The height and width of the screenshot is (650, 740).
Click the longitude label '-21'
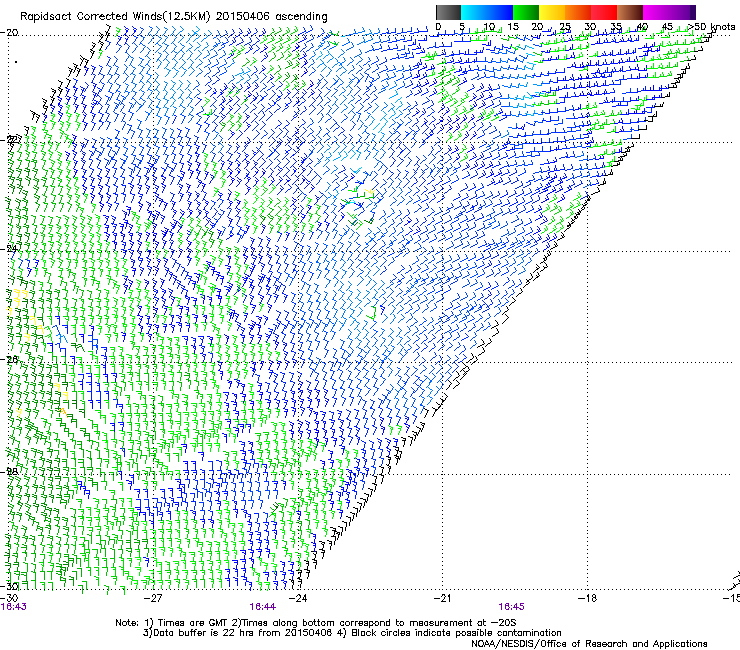[x=442, y=598]
